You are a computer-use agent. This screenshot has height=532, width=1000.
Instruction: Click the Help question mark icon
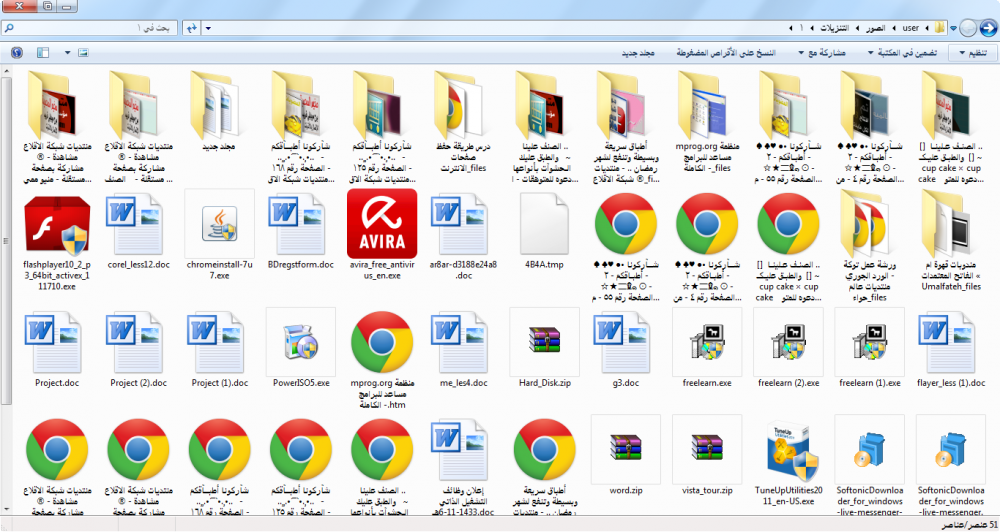pyautogui.click(x=17, y=52)
